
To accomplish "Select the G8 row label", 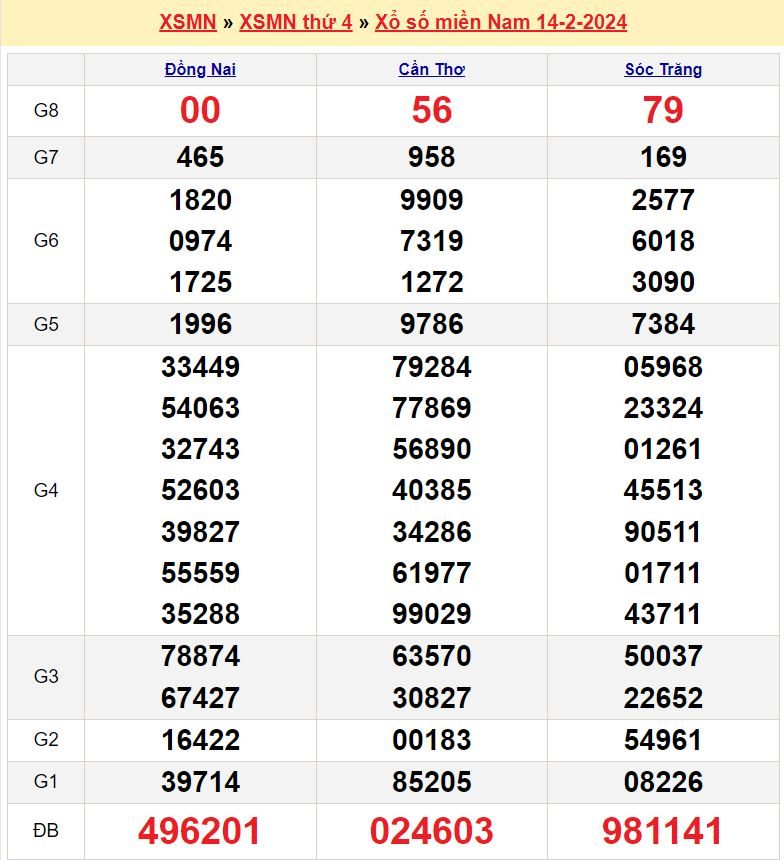I will coord(46,110).
